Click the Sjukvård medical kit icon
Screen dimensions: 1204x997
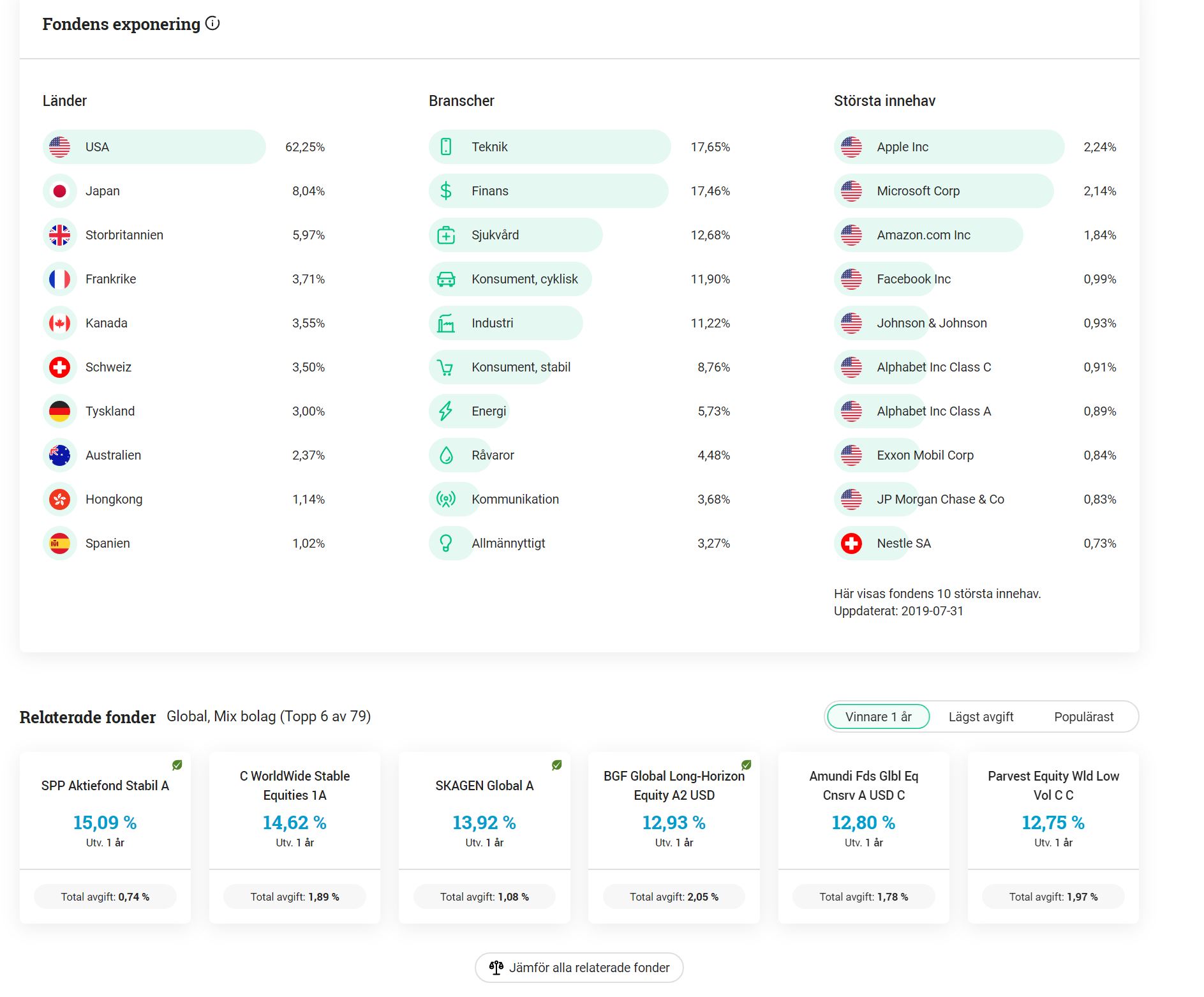point(446,235)
